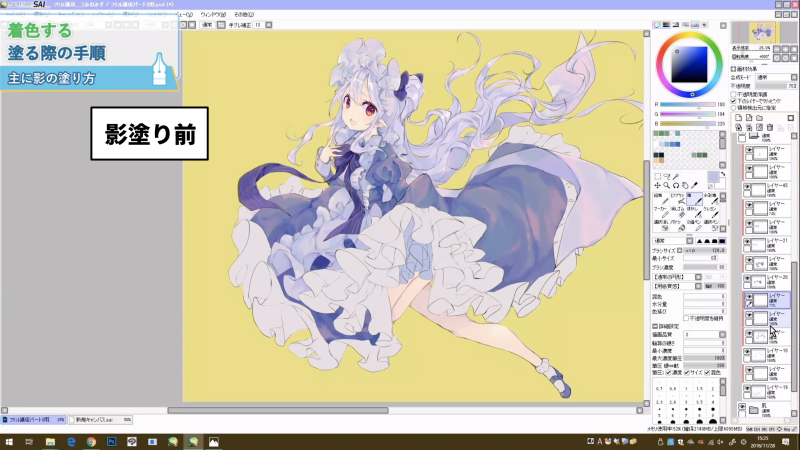Choose the マーカー marker tool
Viewport: 800px width, 450px height.
(661, 212)
